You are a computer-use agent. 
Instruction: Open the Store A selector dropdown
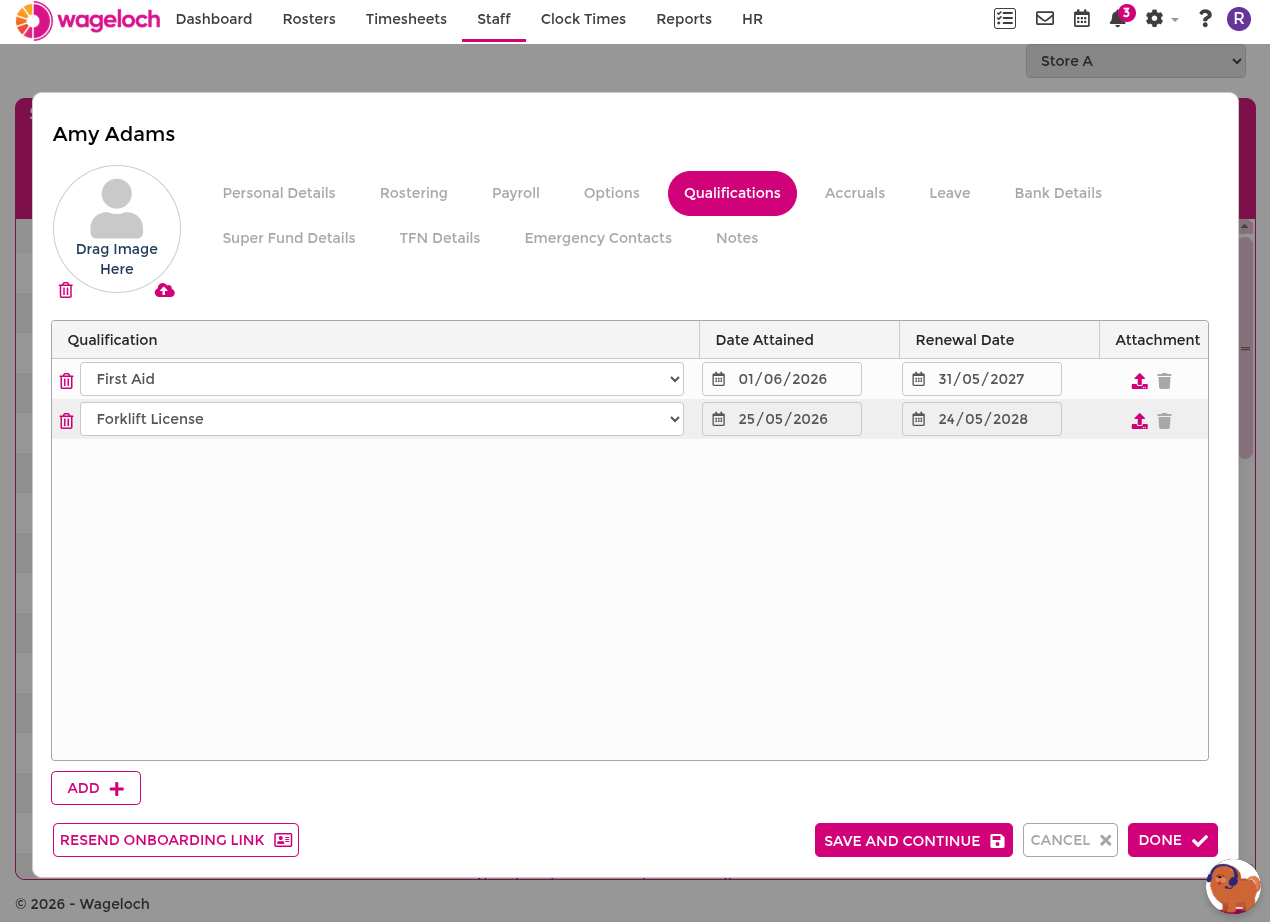coord(1135,61)
